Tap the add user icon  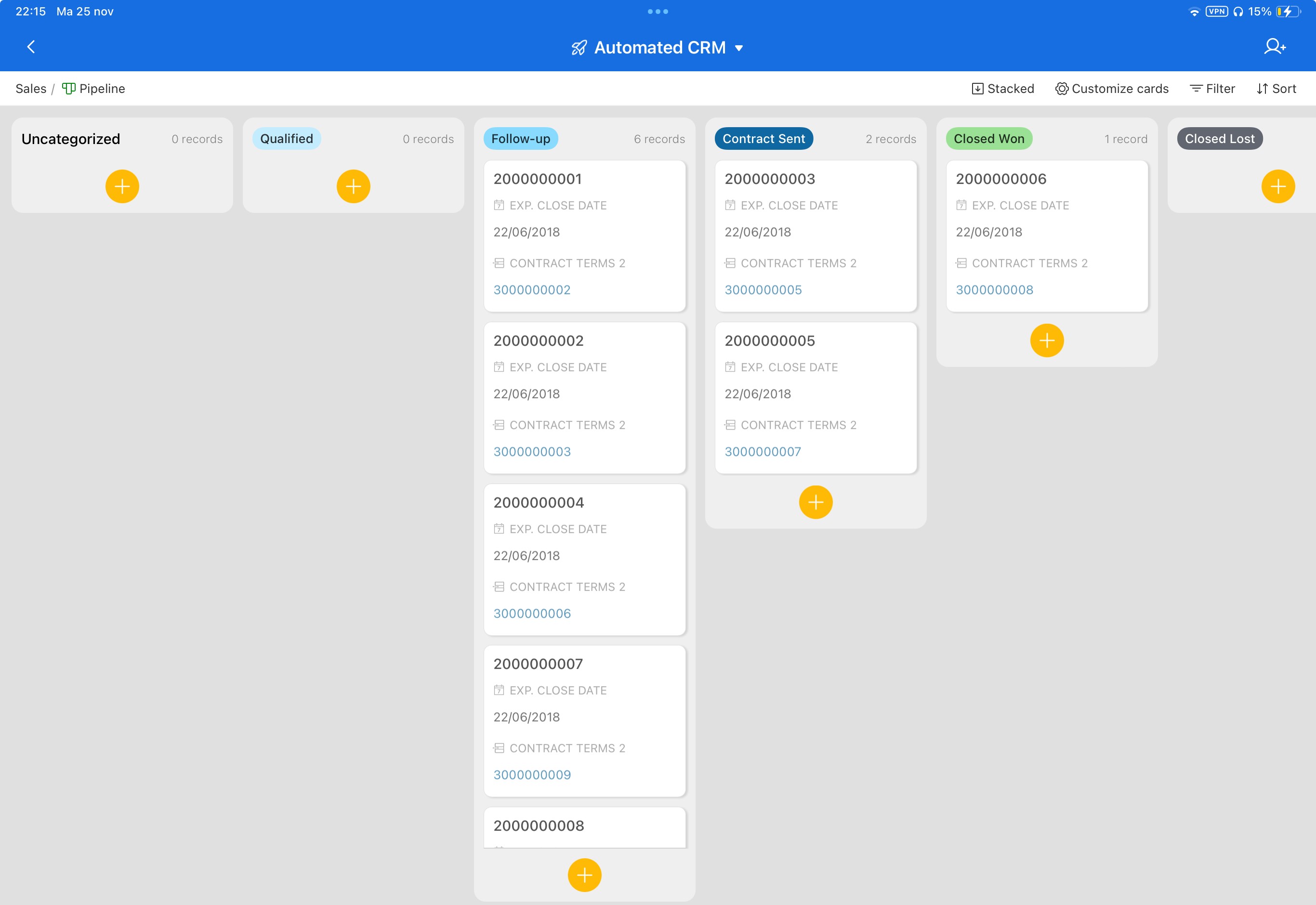pyautogui.click(x=1274, y=47)
